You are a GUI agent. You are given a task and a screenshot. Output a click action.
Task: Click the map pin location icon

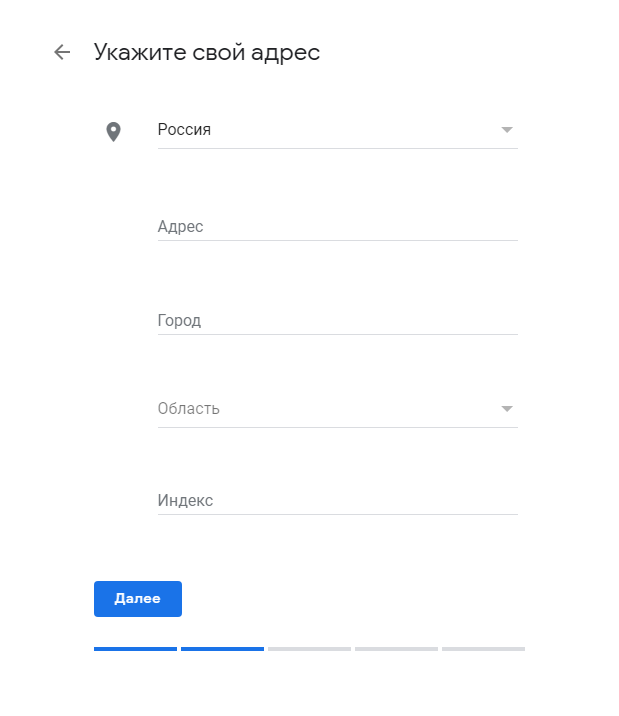(x=113, y=131)
